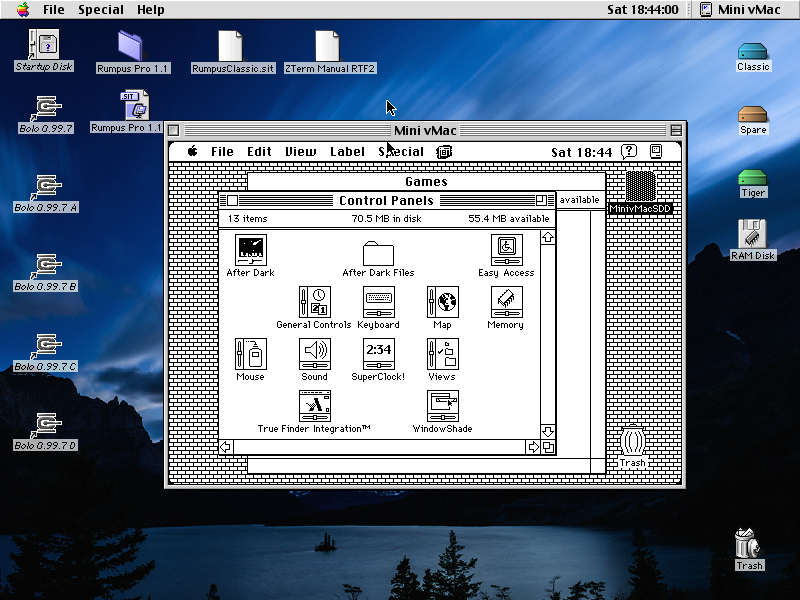Open the View menu in Mini vMac
The height and width of the screenshot is (600, 800).
click(x=301, y=152)
